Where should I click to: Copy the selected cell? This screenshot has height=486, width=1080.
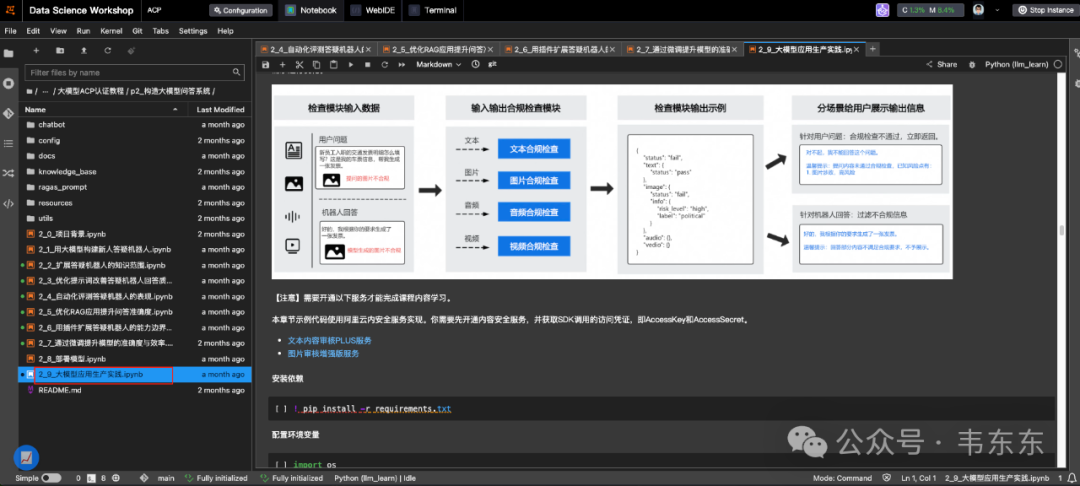[316, 64]
